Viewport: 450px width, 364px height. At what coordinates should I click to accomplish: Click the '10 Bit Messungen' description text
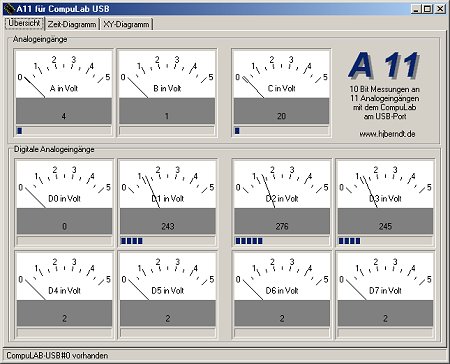[384, 103]
